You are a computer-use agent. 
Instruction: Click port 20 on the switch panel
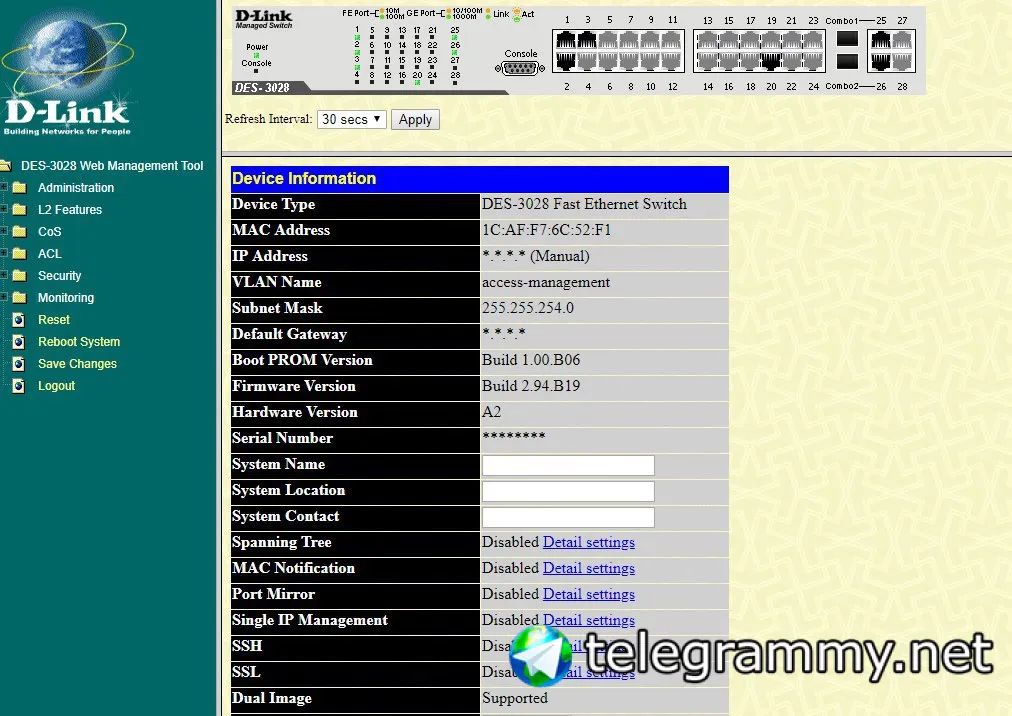[x=771, y=61]
